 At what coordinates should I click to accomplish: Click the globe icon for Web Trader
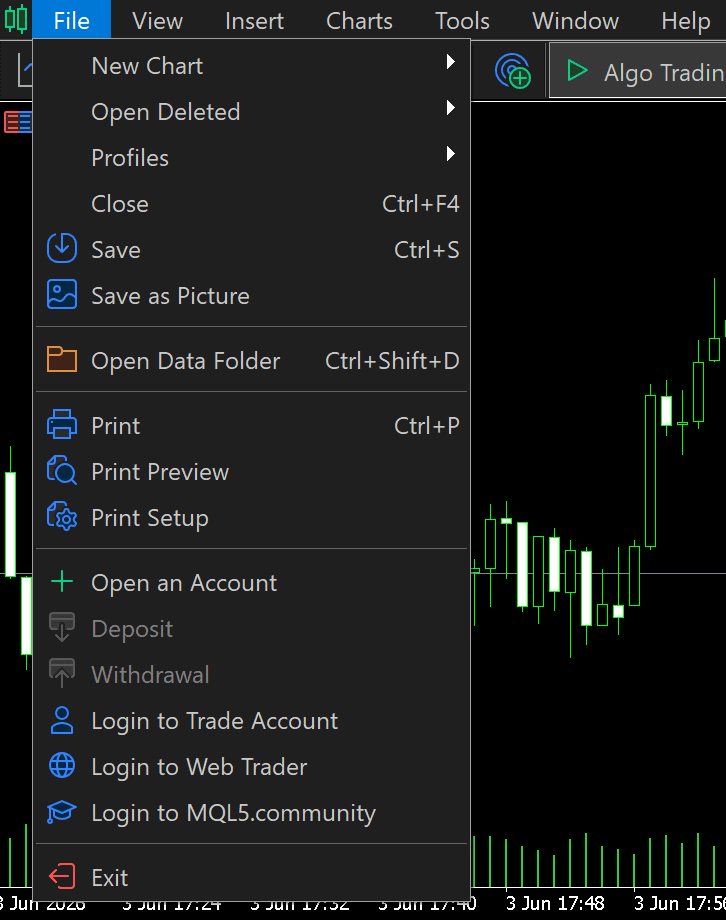click(62, 766)
